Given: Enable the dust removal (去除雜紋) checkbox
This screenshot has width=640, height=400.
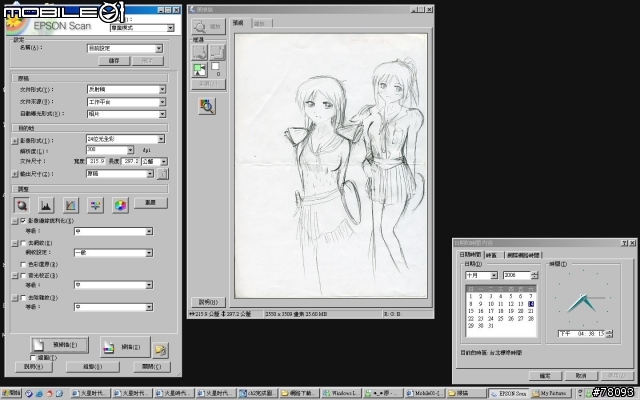Looking at the screenshot, I should click(x=23, y=298).
